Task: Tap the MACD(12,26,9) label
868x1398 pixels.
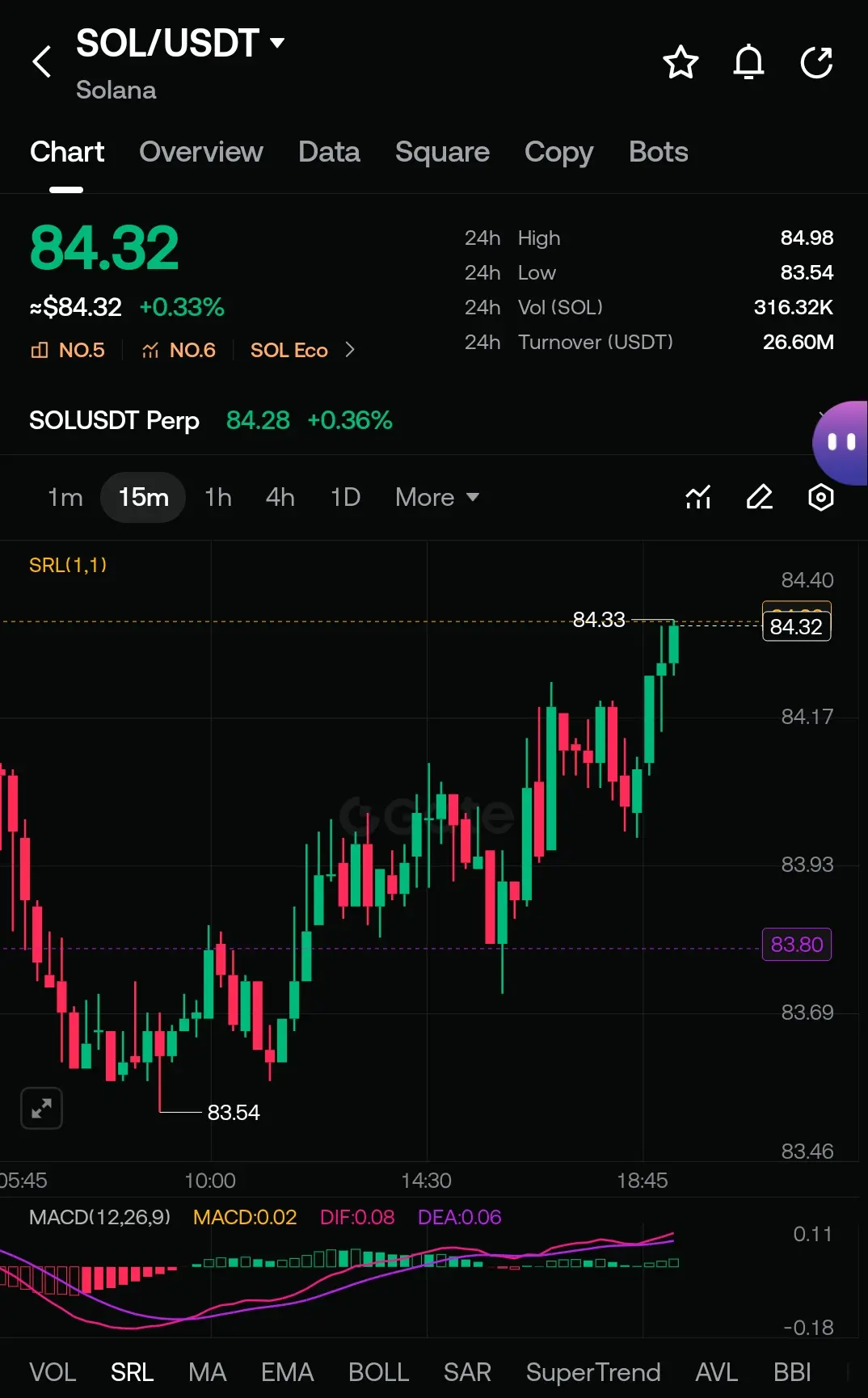Action: coord(99,1217)
